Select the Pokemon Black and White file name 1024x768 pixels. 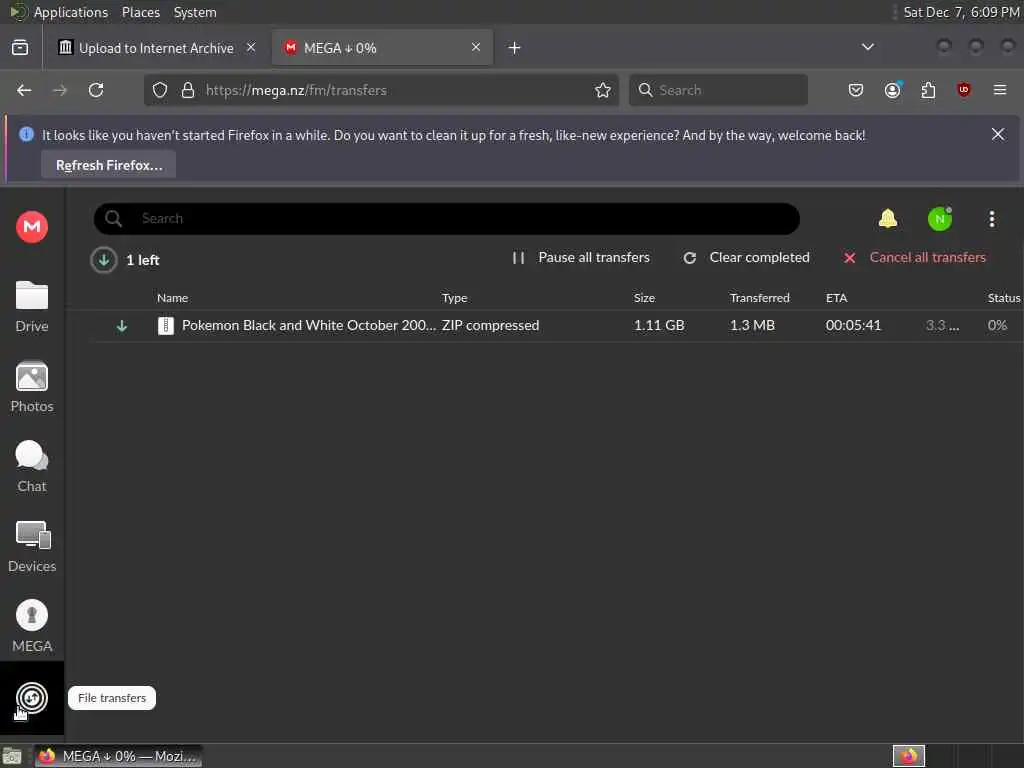[308, 325]
